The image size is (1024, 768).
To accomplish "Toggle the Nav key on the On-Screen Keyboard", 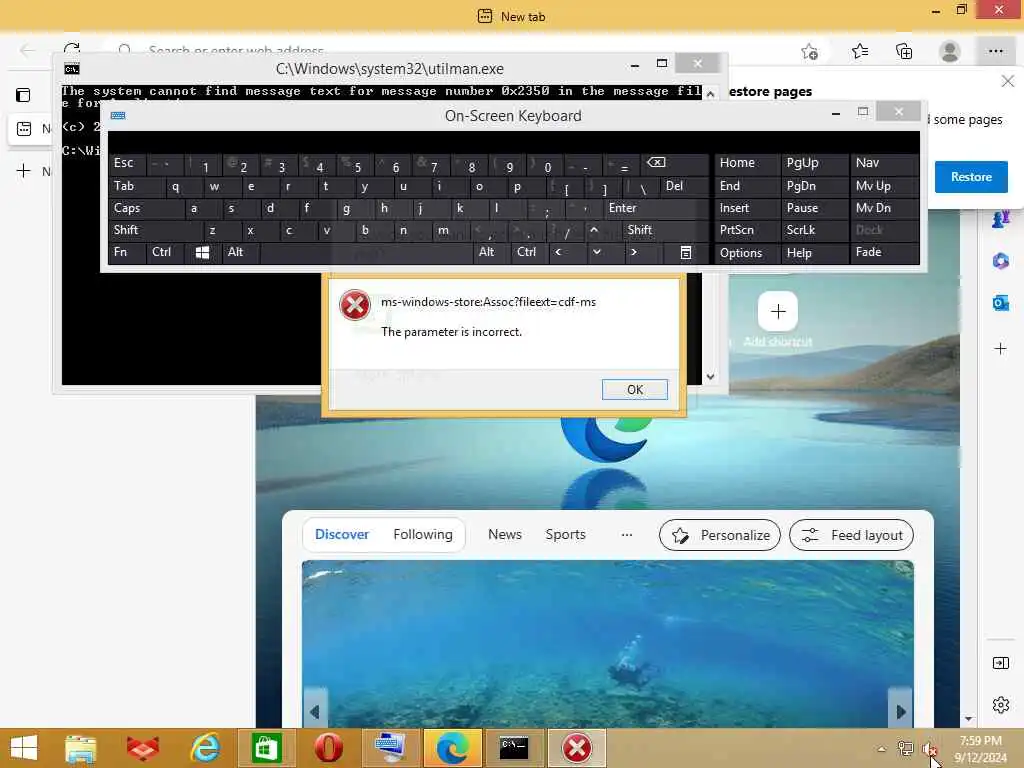I will coord(884,163).
